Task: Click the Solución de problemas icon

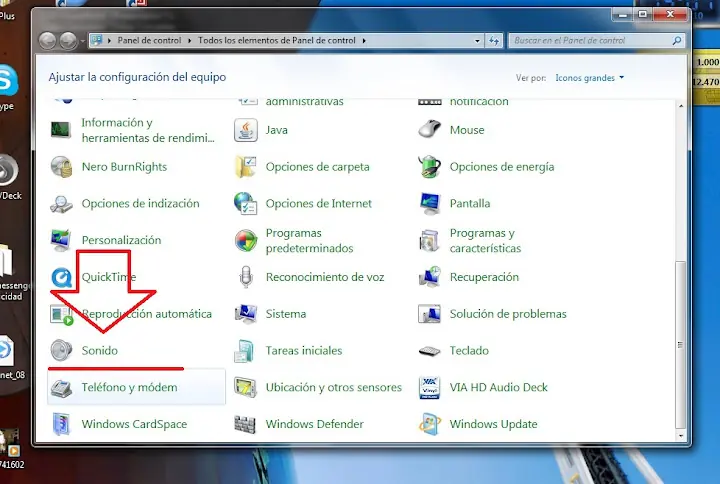Action: point(429,314)
